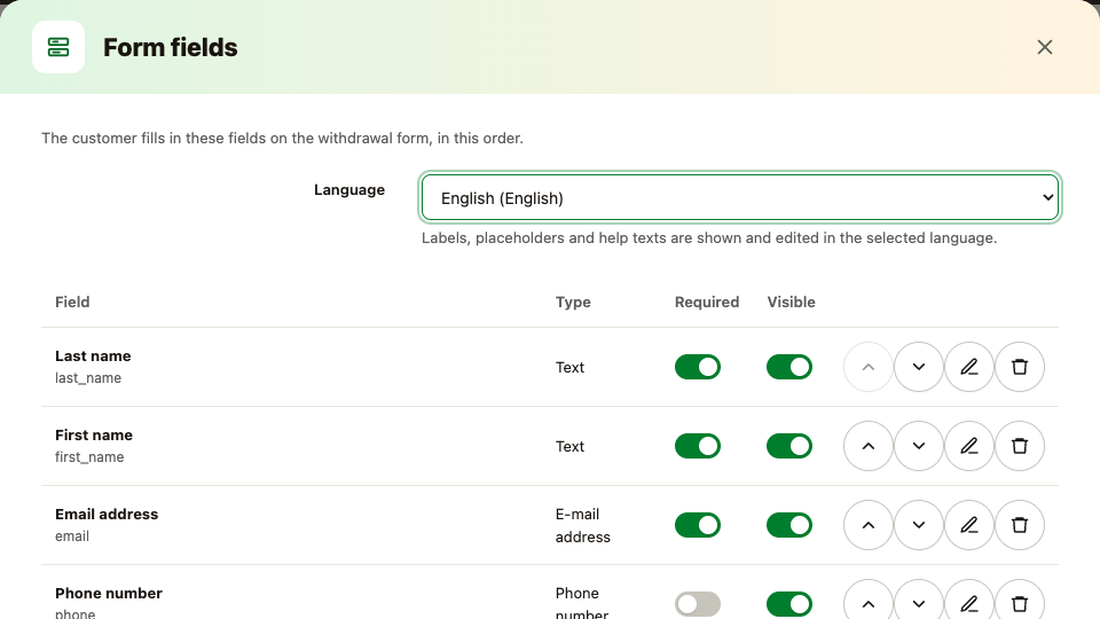This screenshot has width=1100, height=619.
Task: Open the Language dropdown
Action: pos(740,197)
